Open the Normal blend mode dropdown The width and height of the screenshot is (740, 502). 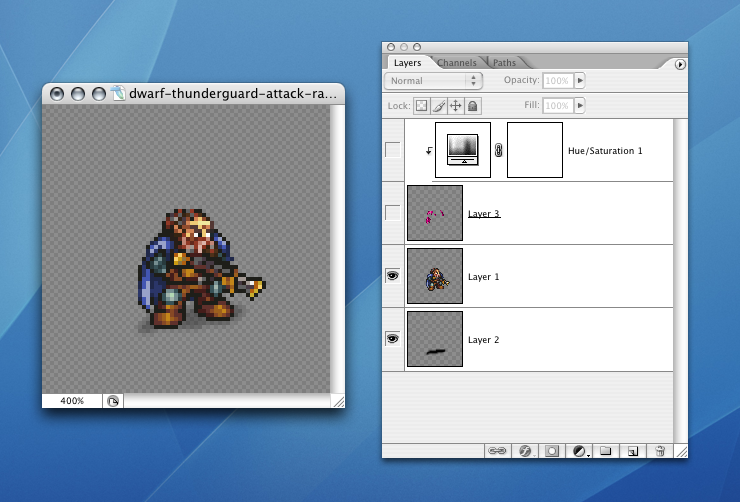pyautogui.click(x=433, y=81)
